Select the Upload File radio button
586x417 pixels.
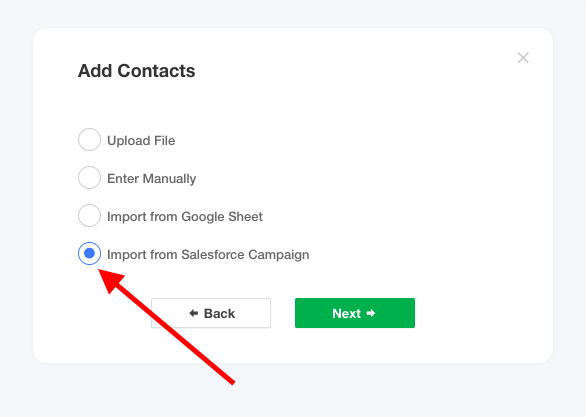click(89, 139)
